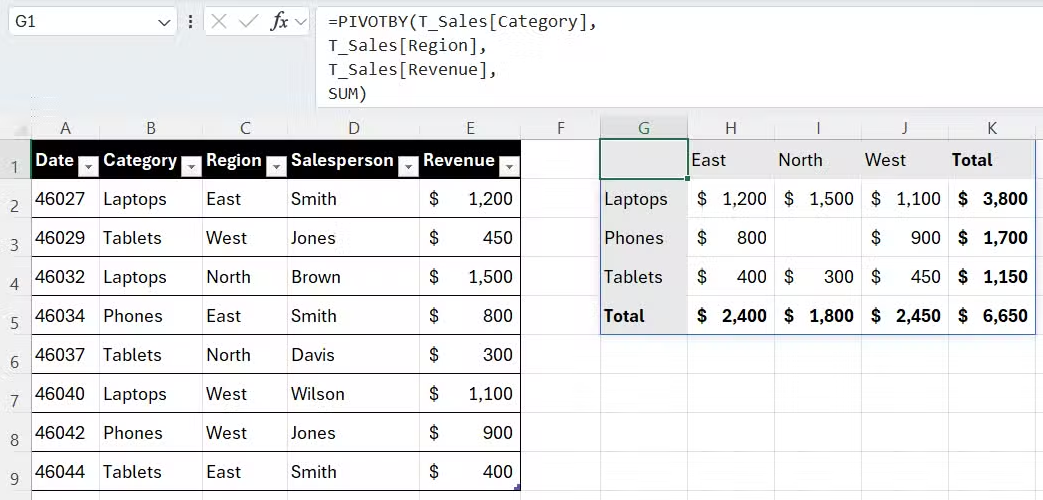1043x500 pixels.
Task: Click the table resize handle at E9 corner
Action: pyautogui.click(x=518, y=488)
